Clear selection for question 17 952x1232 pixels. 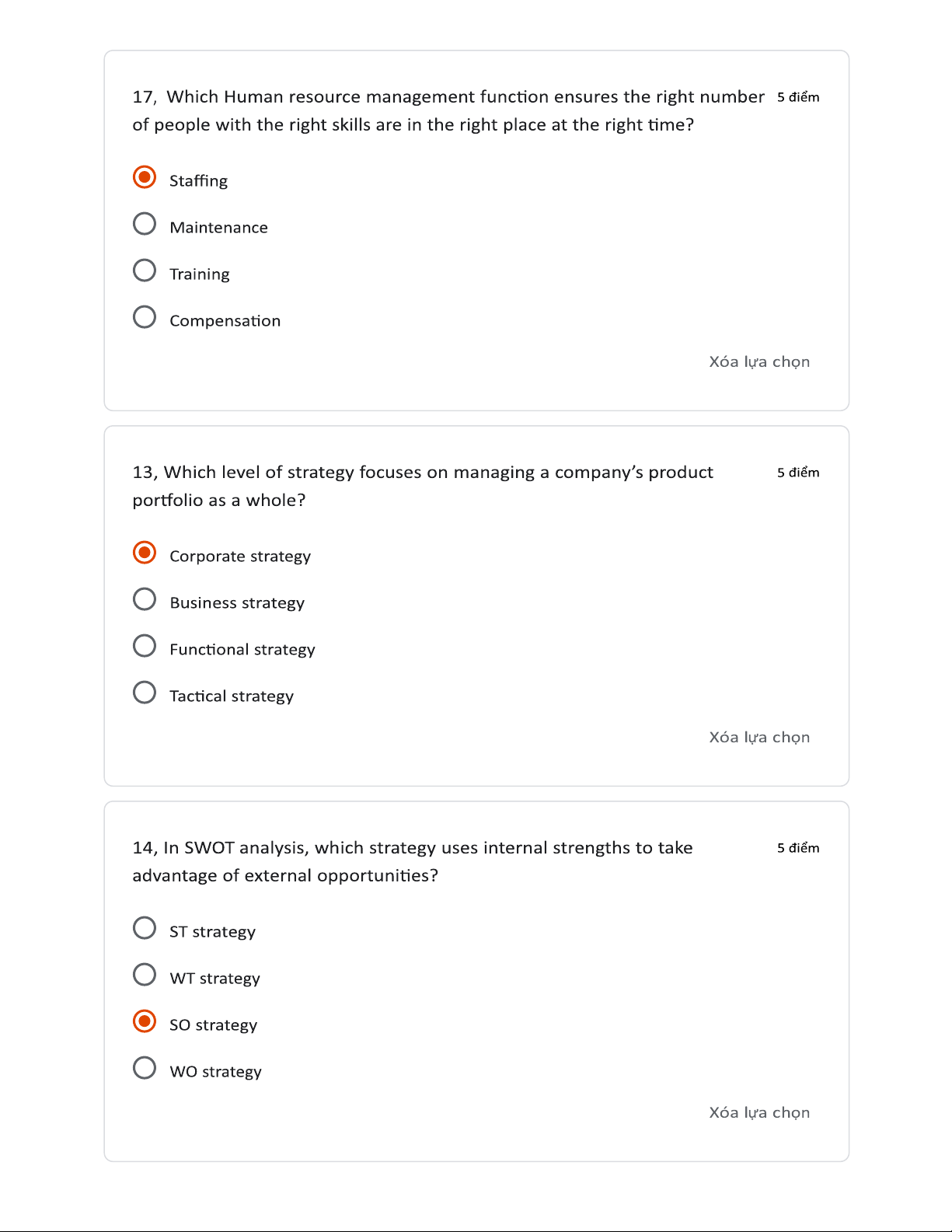758,361
